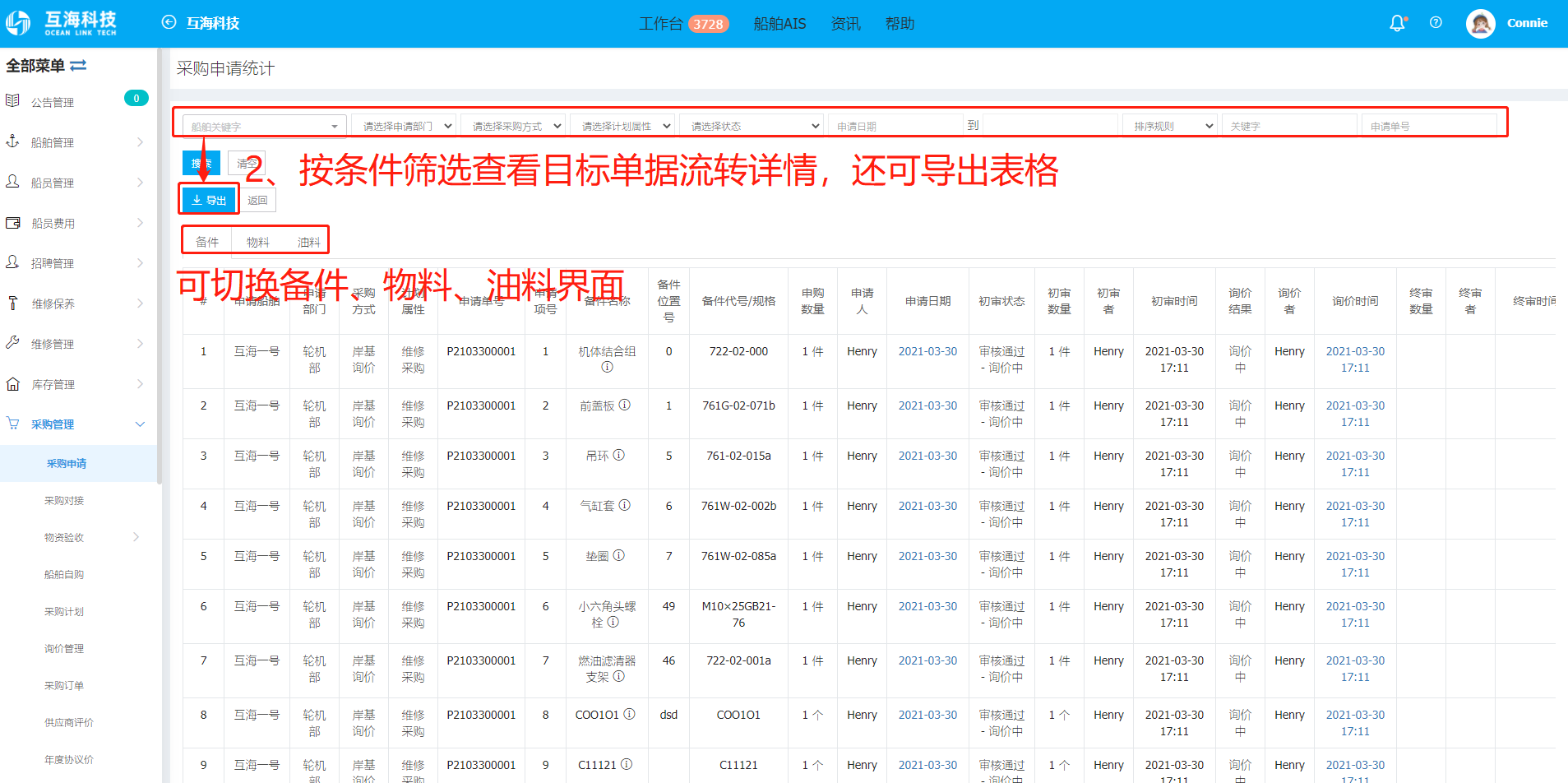
Task: Open the 请选择计划属性 dropdown
Action: tap(623, 126)
